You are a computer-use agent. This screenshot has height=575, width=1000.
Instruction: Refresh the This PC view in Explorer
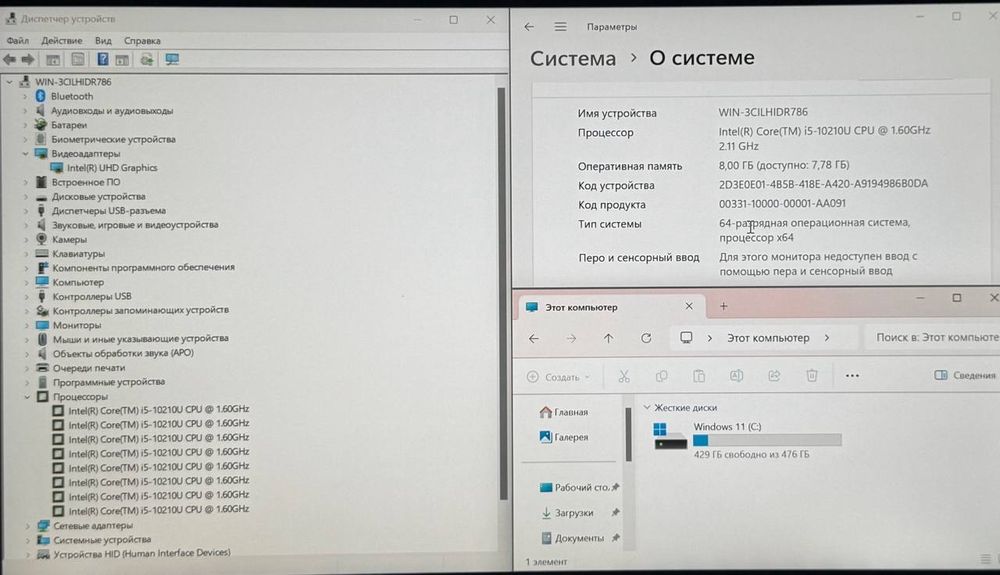(x=646, y=338)
